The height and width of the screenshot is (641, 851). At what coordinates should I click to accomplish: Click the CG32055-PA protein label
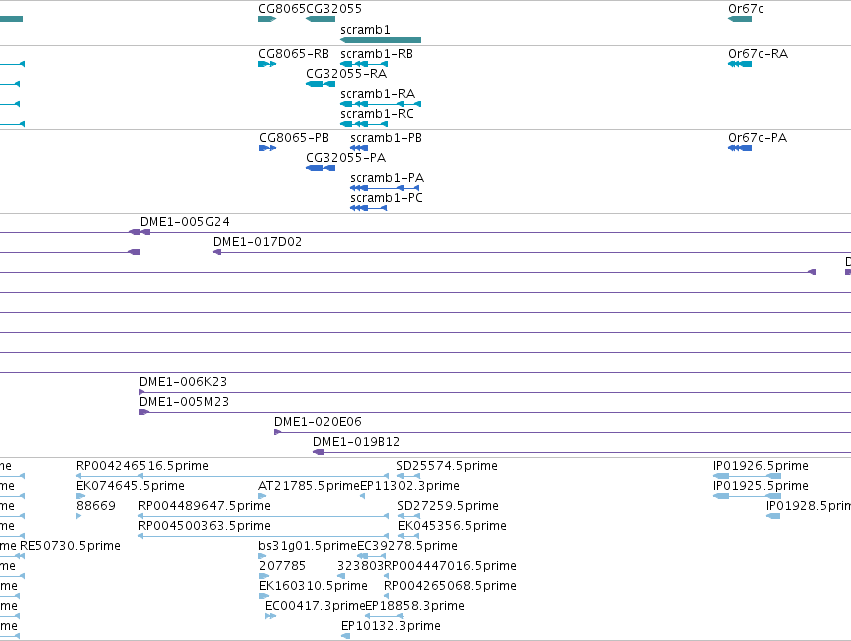tap(346, 158)
